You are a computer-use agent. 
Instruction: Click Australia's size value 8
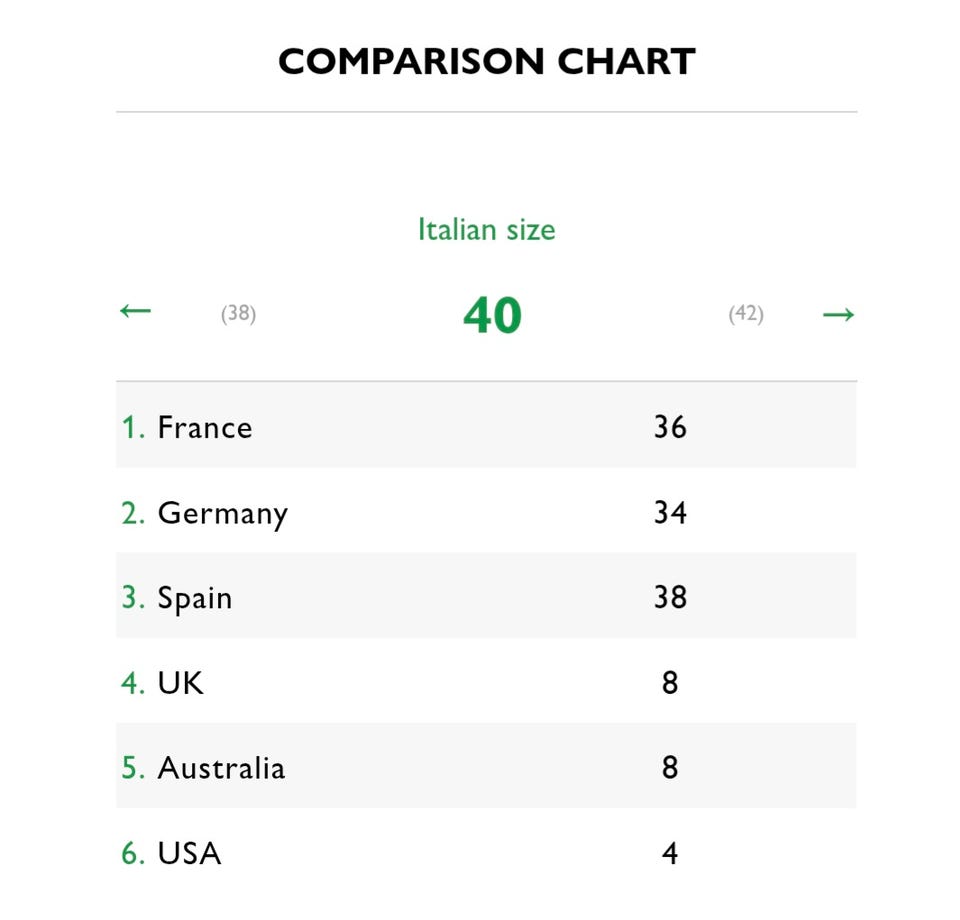670,768
